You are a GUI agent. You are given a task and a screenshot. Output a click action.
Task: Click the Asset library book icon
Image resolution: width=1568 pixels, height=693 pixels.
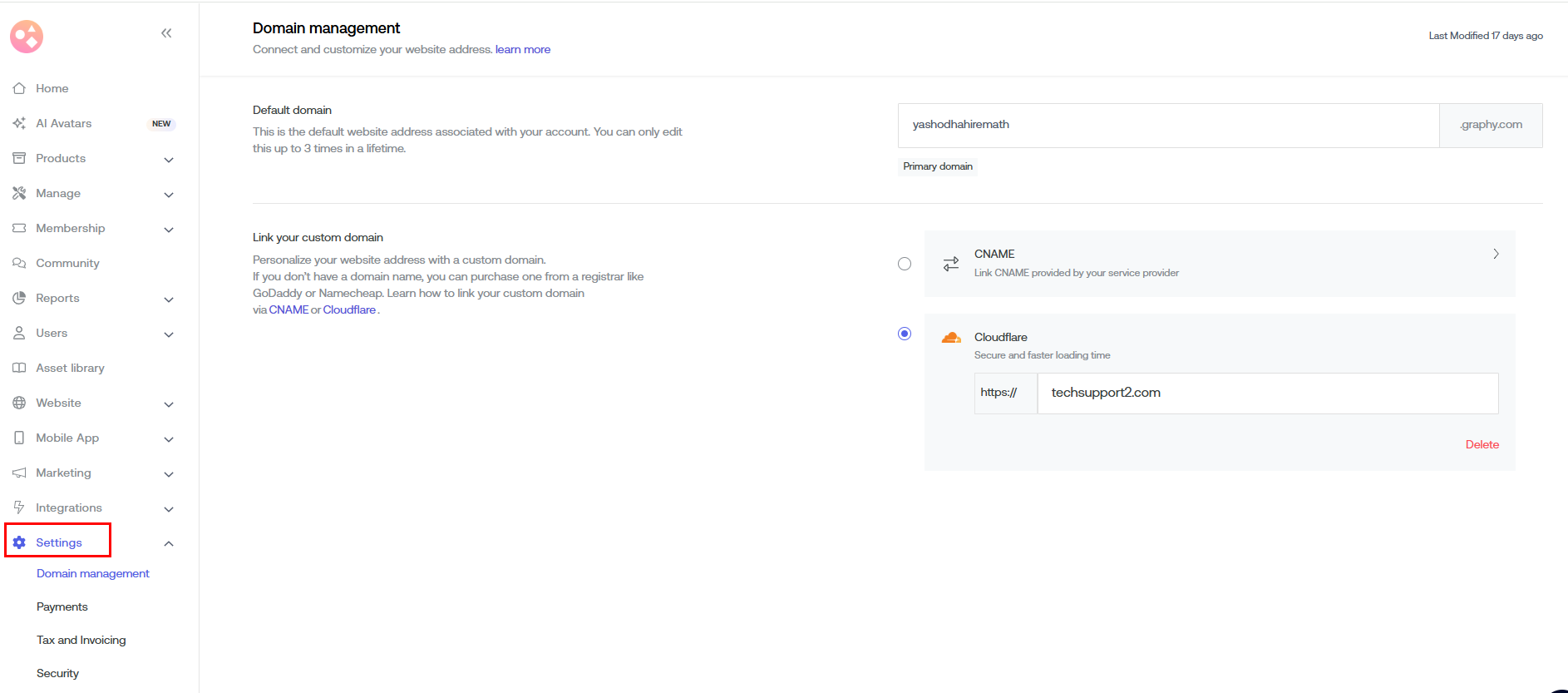(19, 368)
